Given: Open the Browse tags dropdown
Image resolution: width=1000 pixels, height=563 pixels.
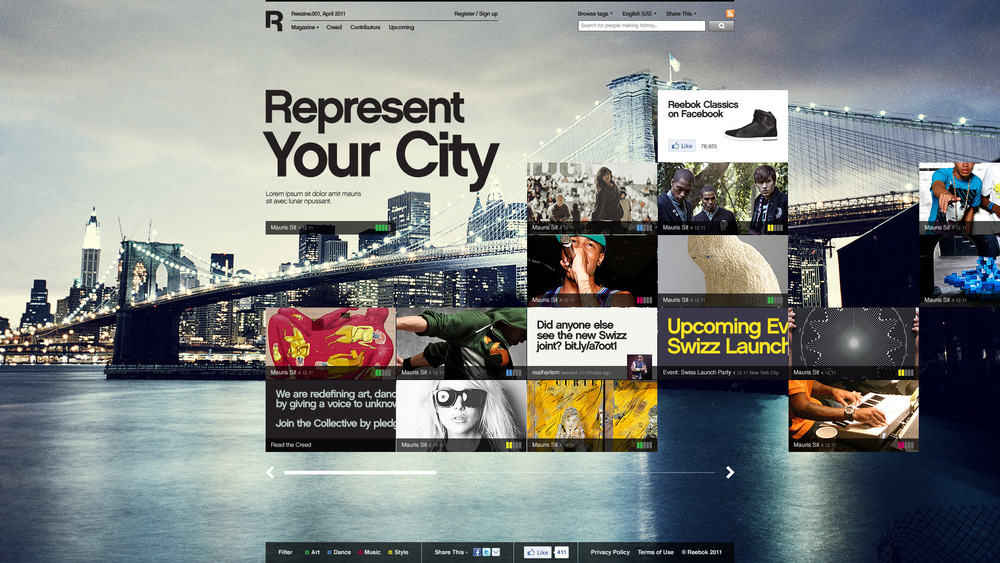Looking at the screenshot, I should (594, 13).
